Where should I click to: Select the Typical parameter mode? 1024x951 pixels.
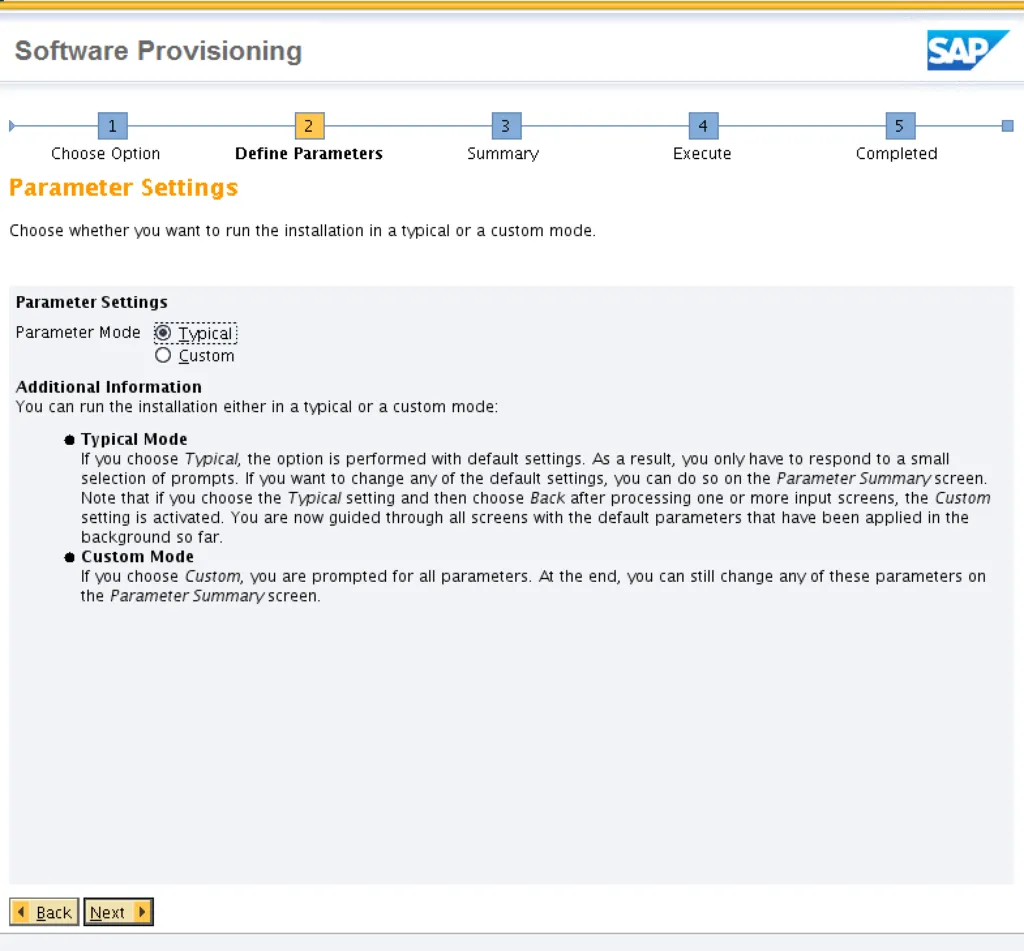point(164,333)
